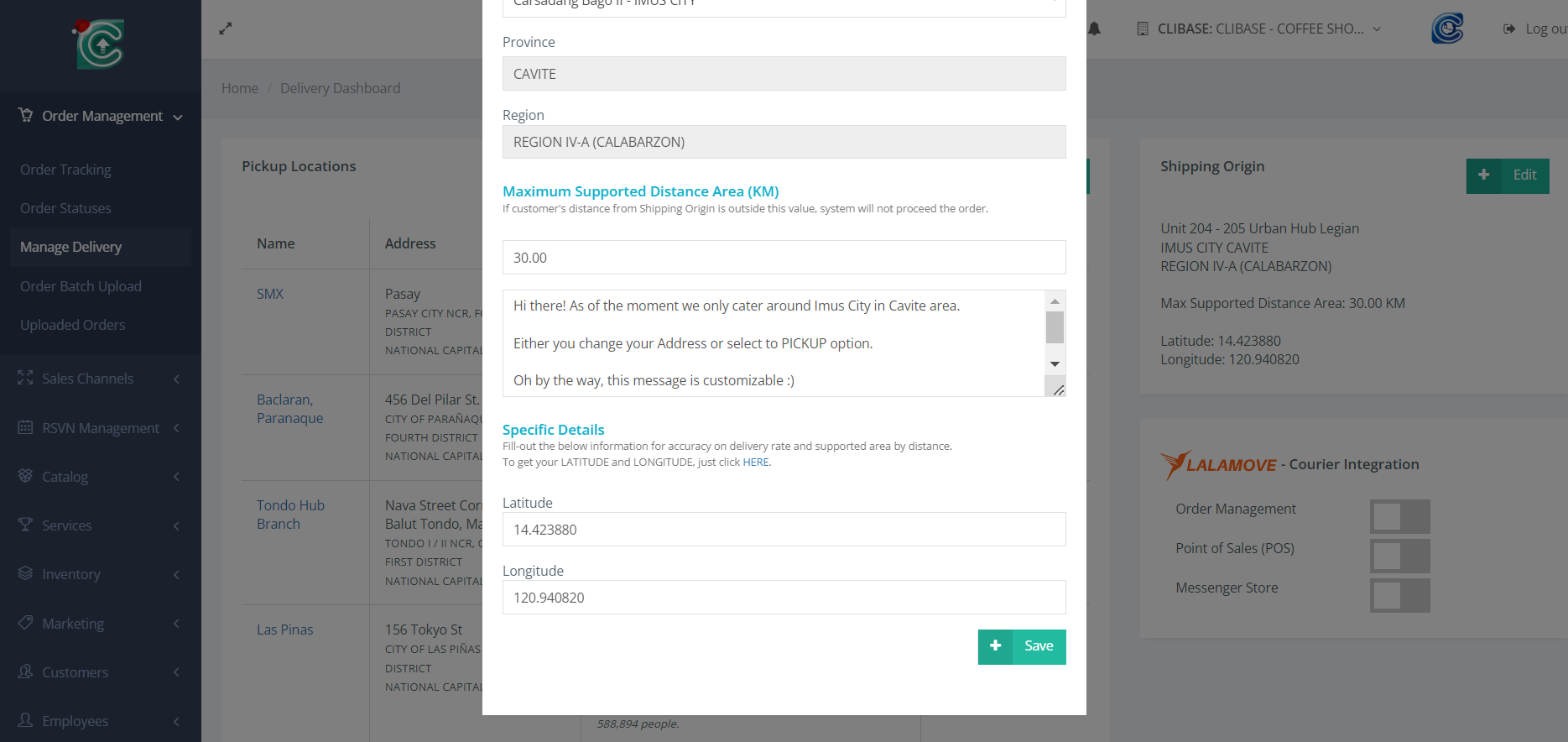Toggle Lalamove Messenger Store switch
Image resolution: width=1568 pixels, height=742 pixels.
(1399, 595)
